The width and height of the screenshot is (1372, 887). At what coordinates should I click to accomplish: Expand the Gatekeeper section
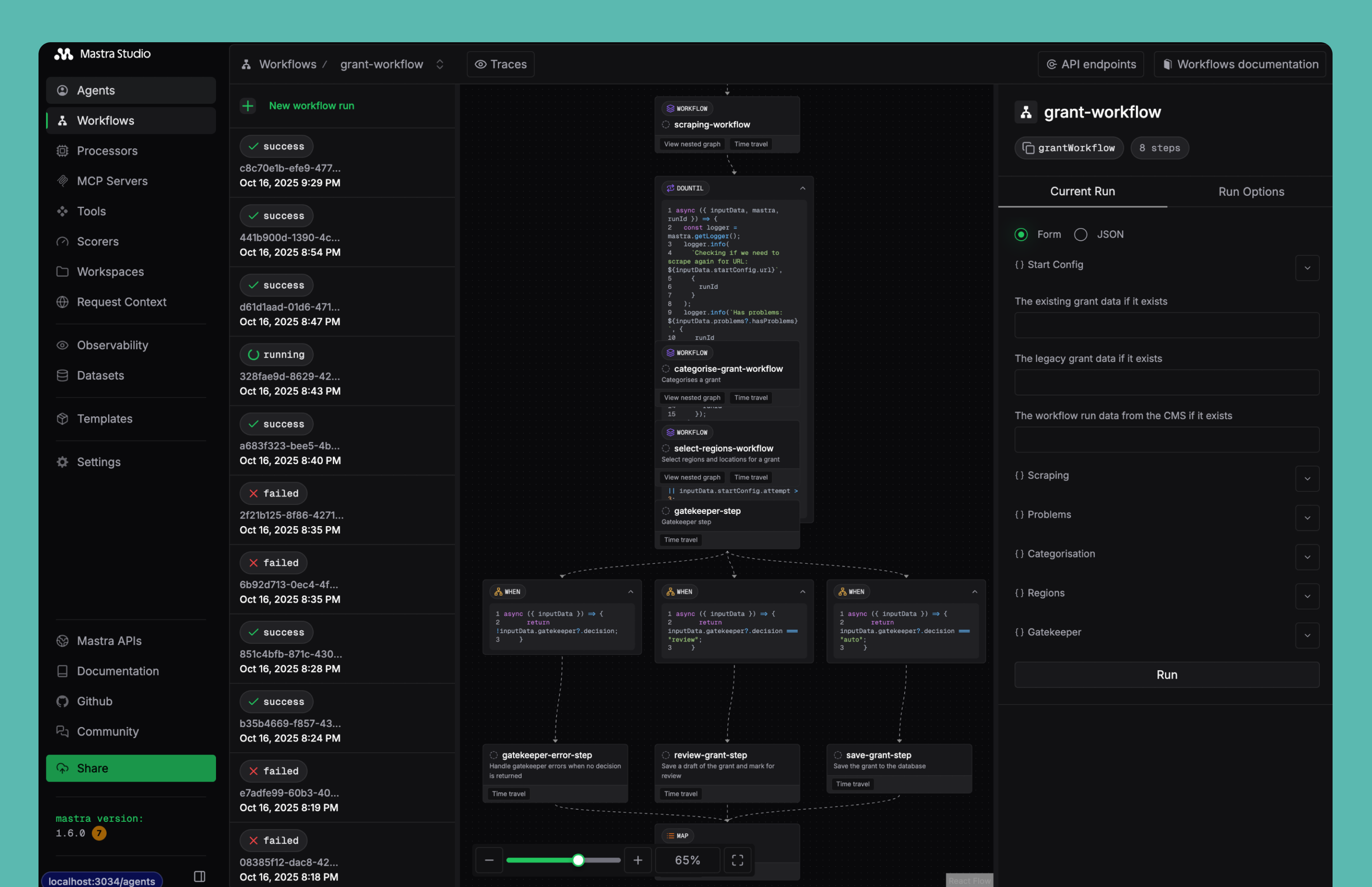click(1307, 635)
